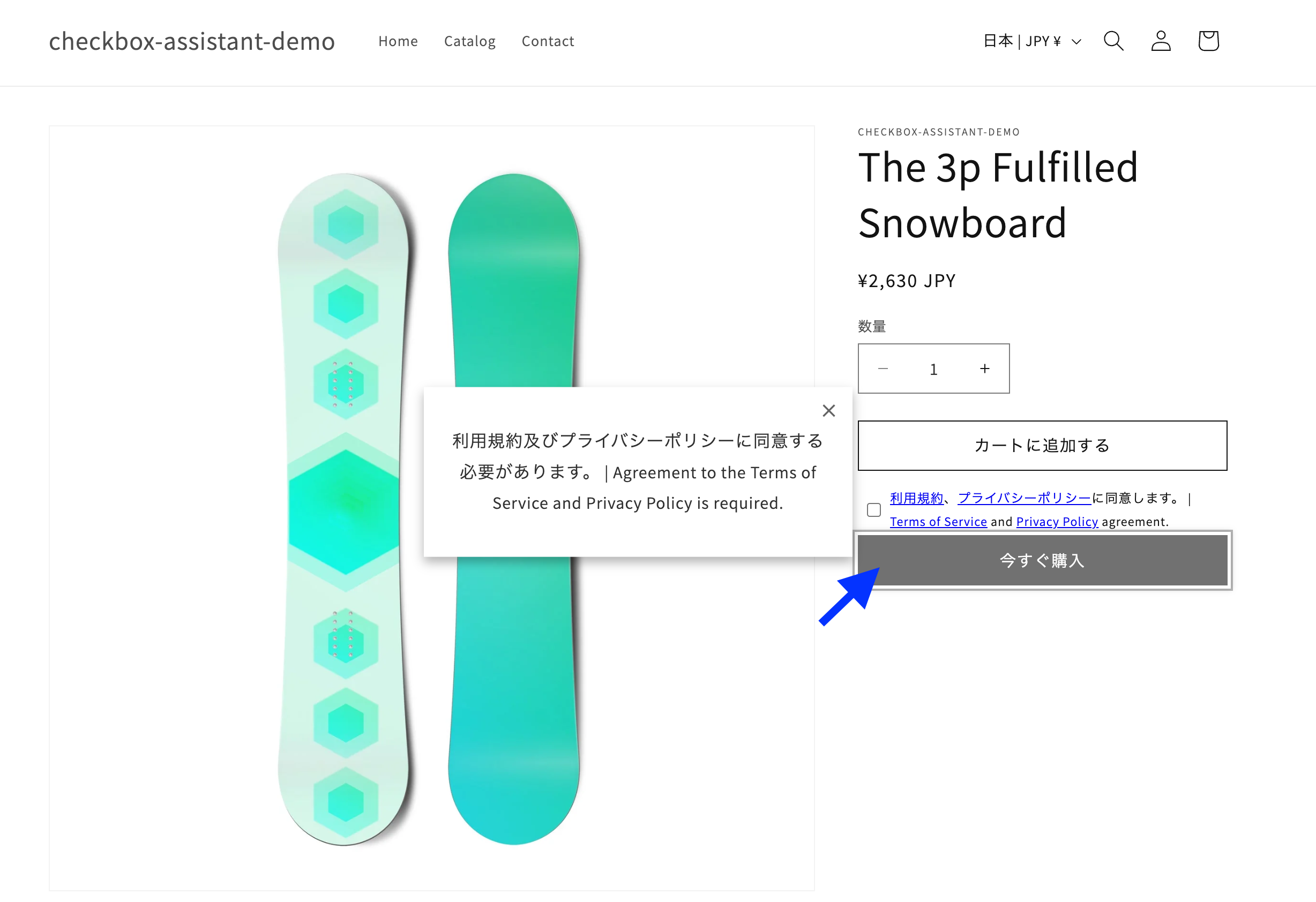Decrease quantity with minus button
This screenshot has height=902, width=1316.
point(883,369)
